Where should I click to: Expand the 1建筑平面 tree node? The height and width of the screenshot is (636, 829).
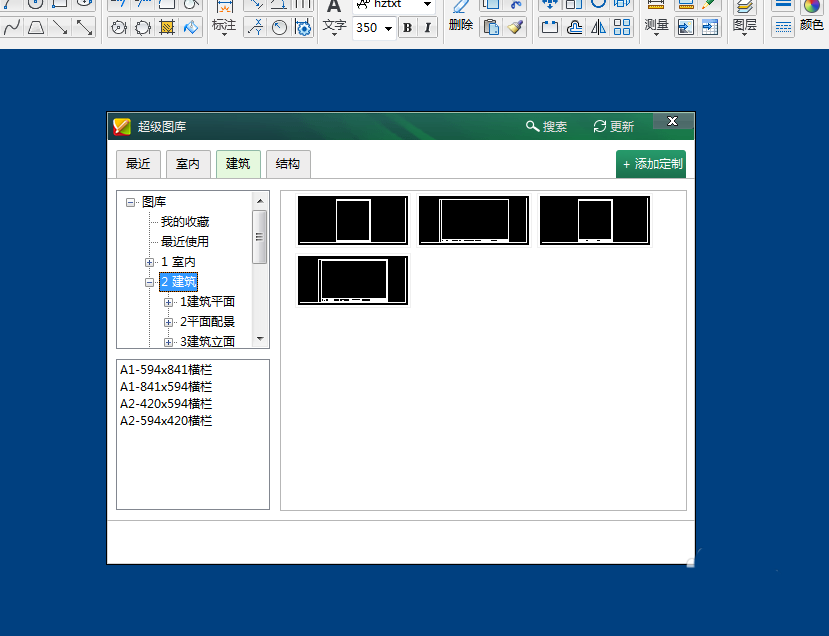point(168,302)
